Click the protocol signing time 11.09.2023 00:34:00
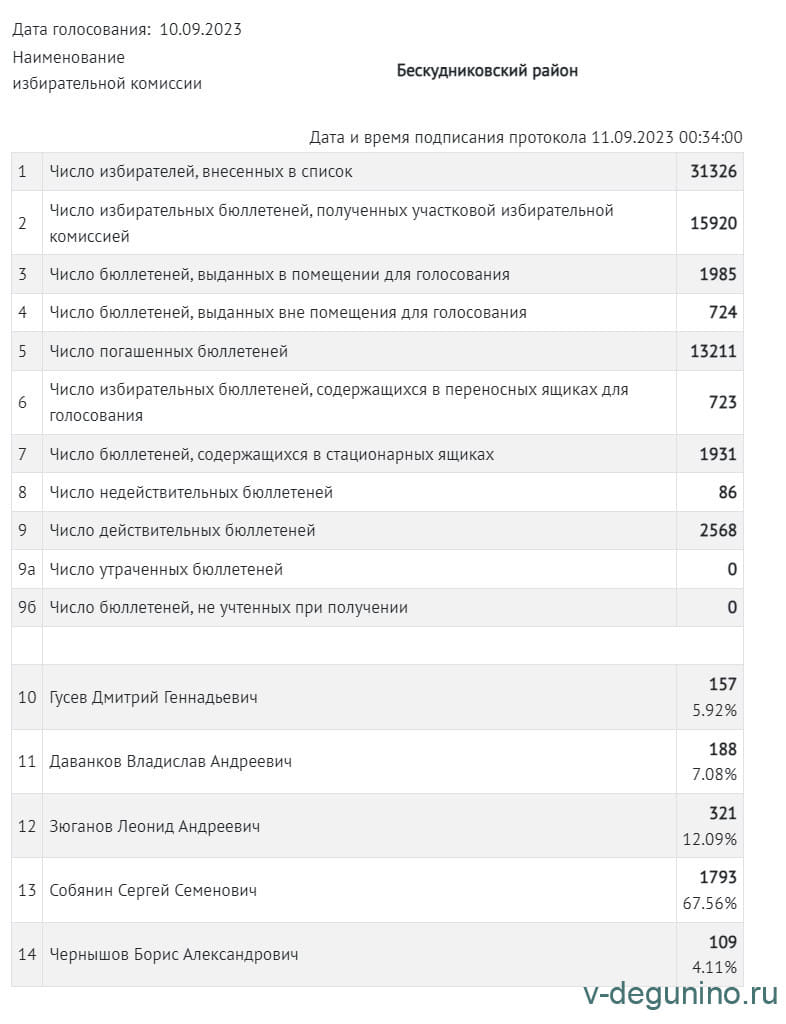 point(667,137)
